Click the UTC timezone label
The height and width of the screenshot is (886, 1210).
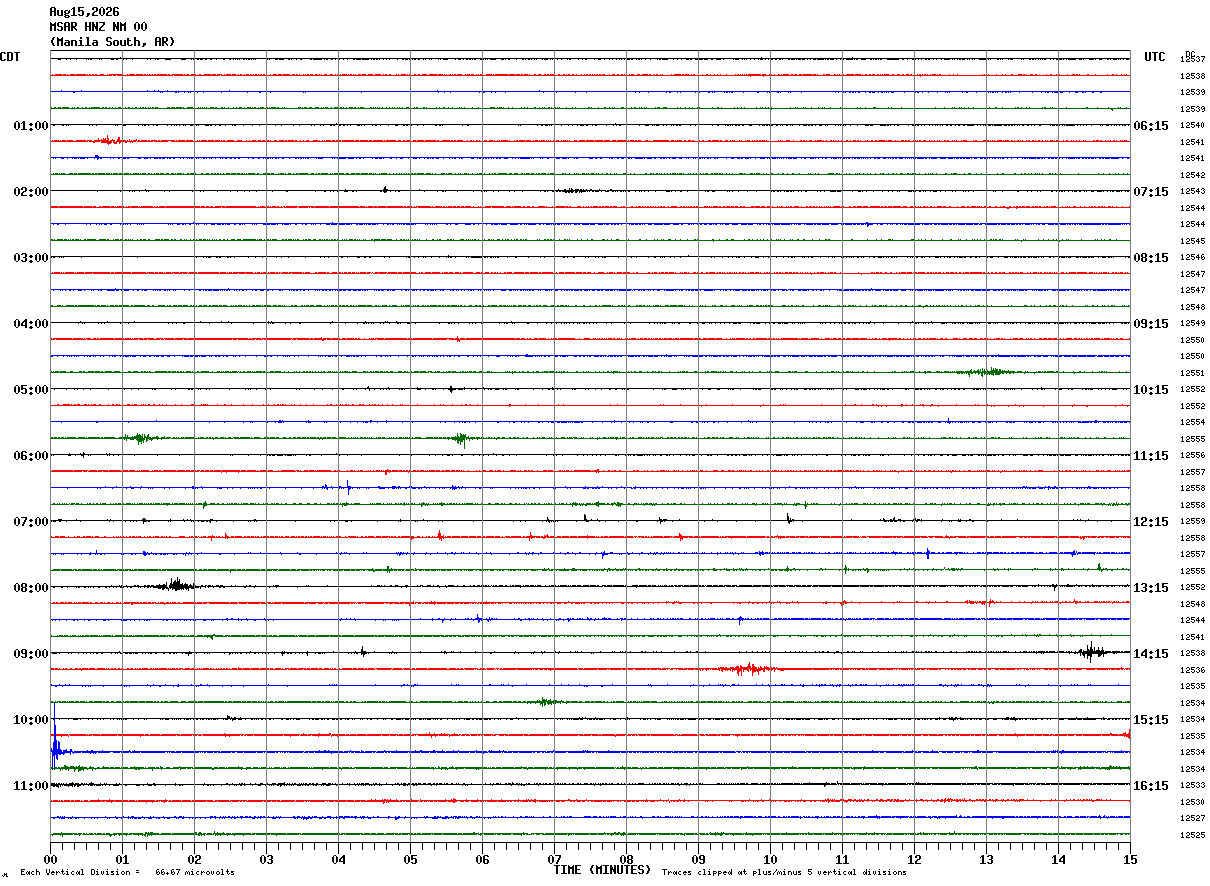coord(1155,57)
